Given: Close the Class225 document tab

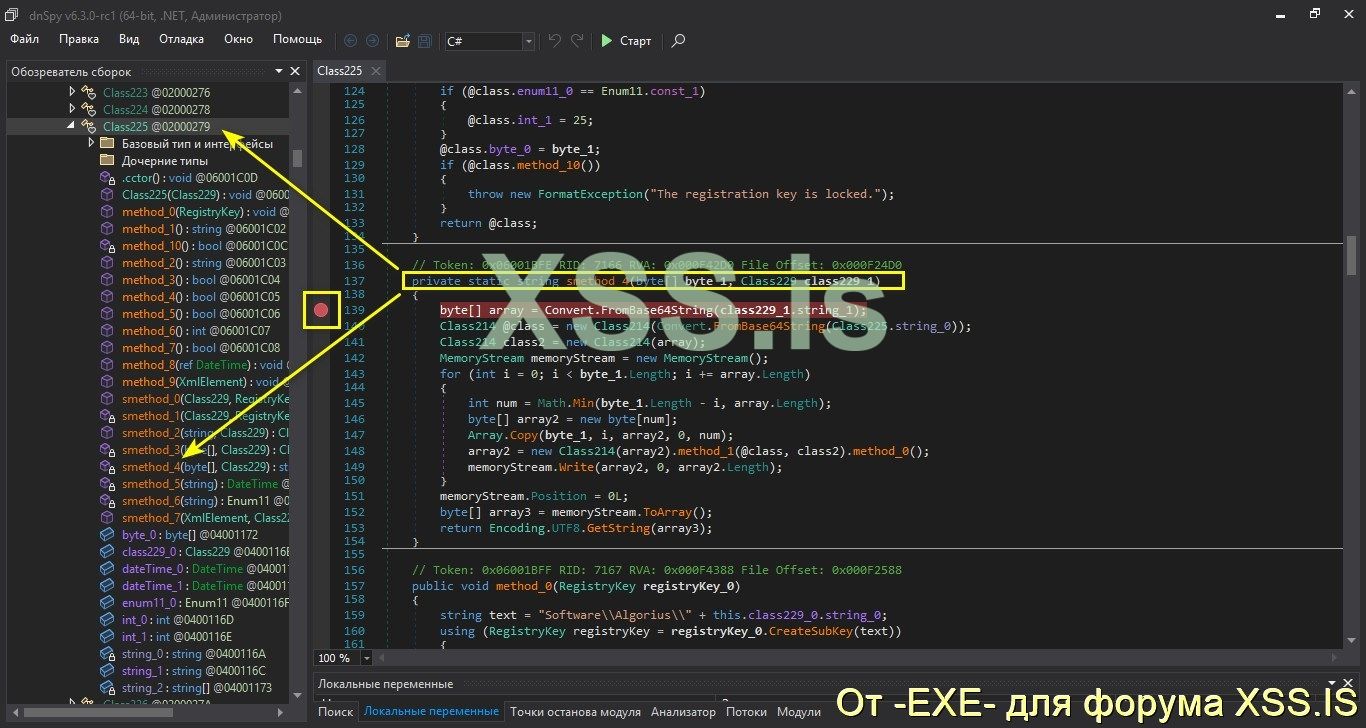Looking at the screenshot, I should pos(375,71).
